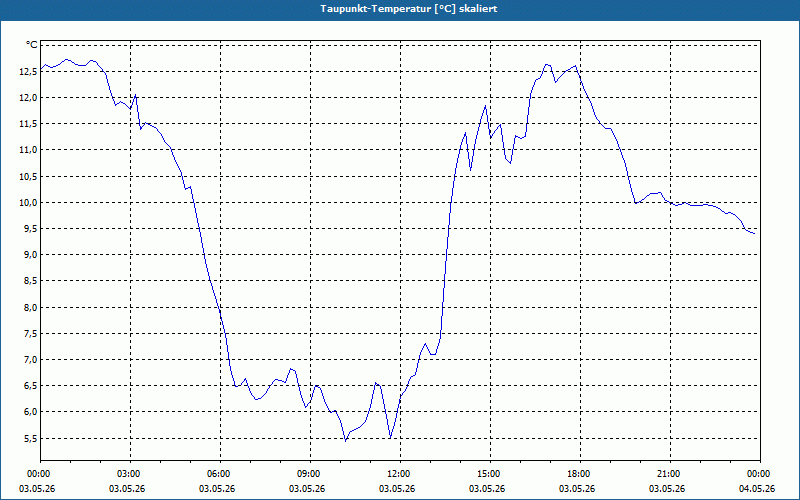Click the 6,5 y-axis label
This screenshot has width=800, height=500.
(x=30, y=385)
